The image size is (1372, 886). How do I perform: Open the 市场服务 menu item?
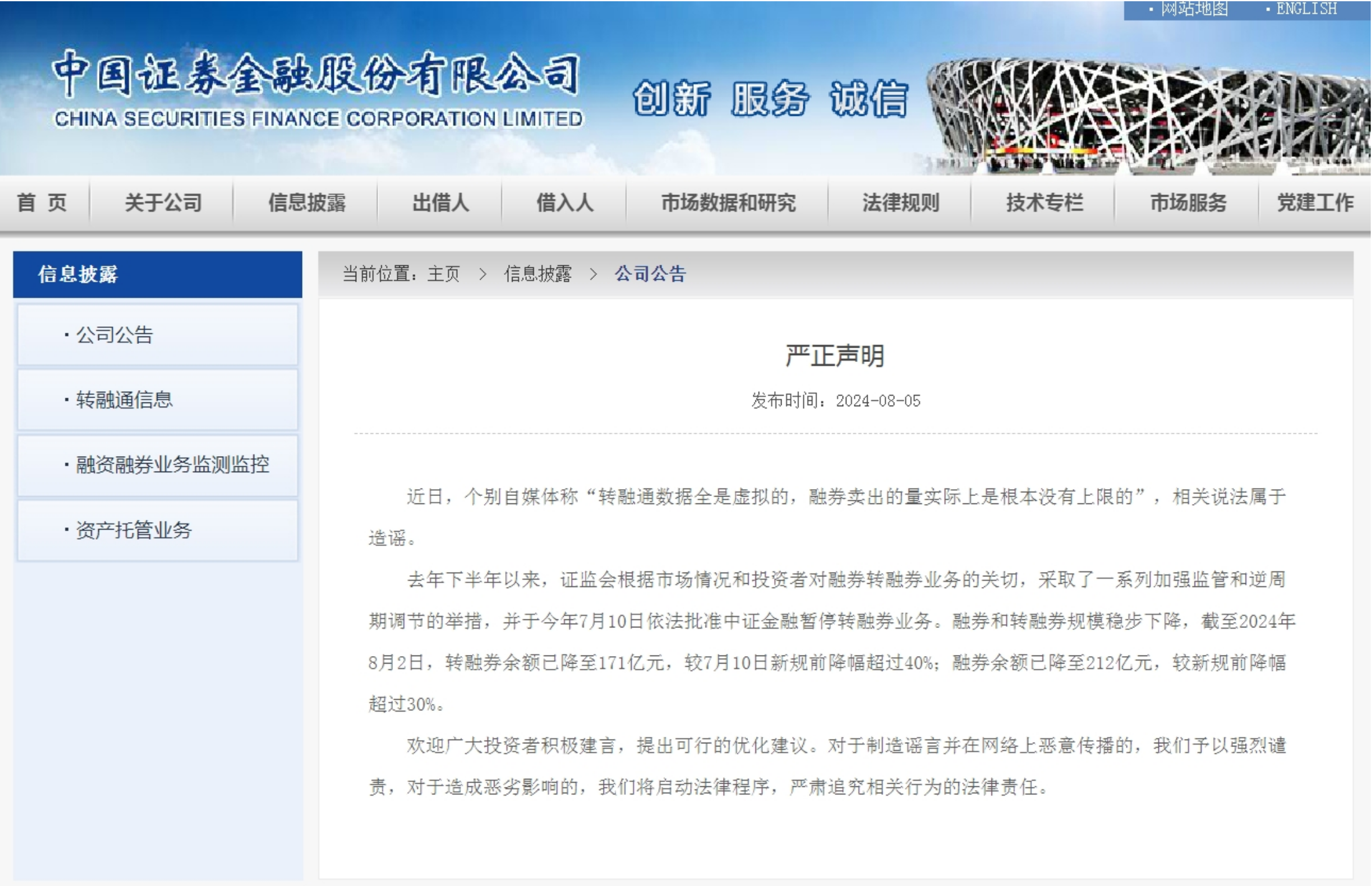(1188, 202)
